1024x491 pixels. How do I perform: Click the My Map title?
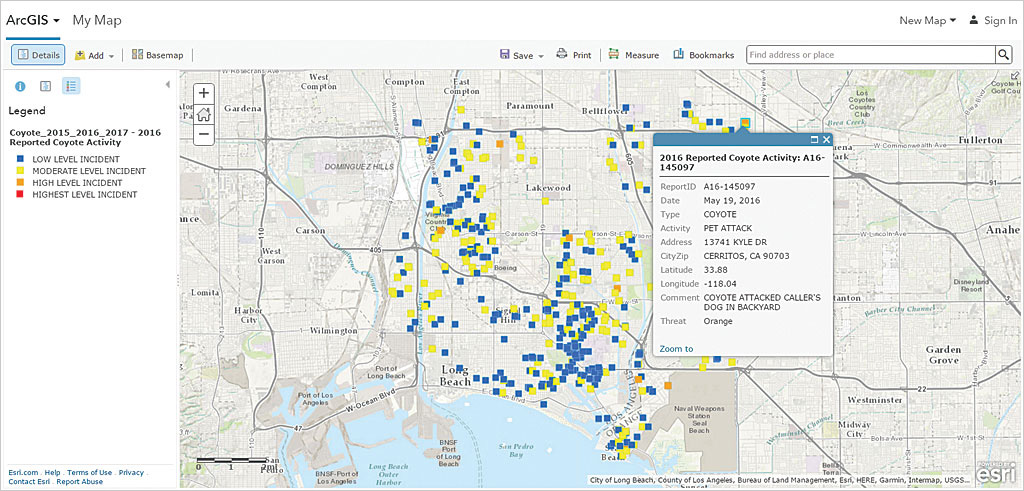click(x=97, y=20)
